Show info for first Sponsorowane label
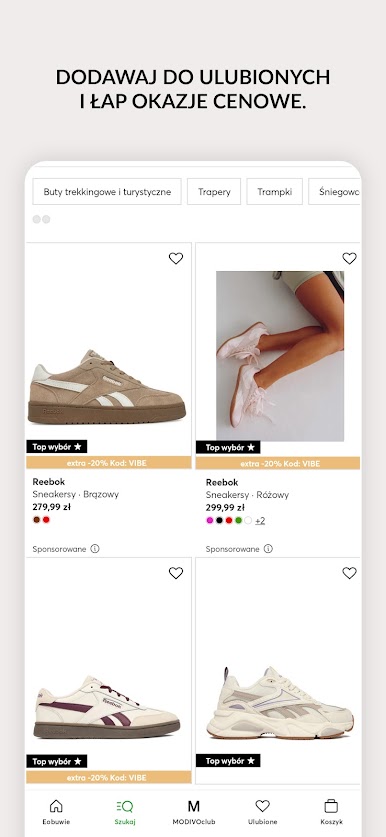The height and width of the screenshot is (837, 386). pos(95,549)
